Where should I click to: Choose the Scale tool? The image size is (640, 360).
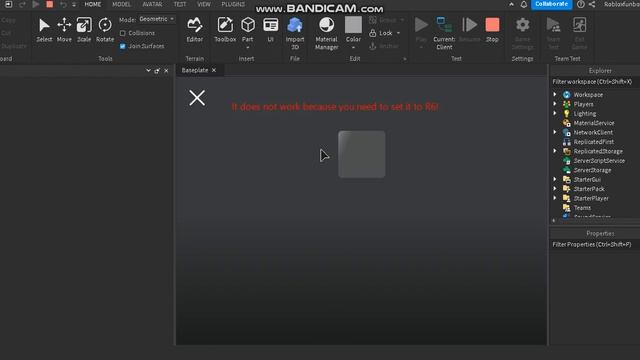(84, 30)
